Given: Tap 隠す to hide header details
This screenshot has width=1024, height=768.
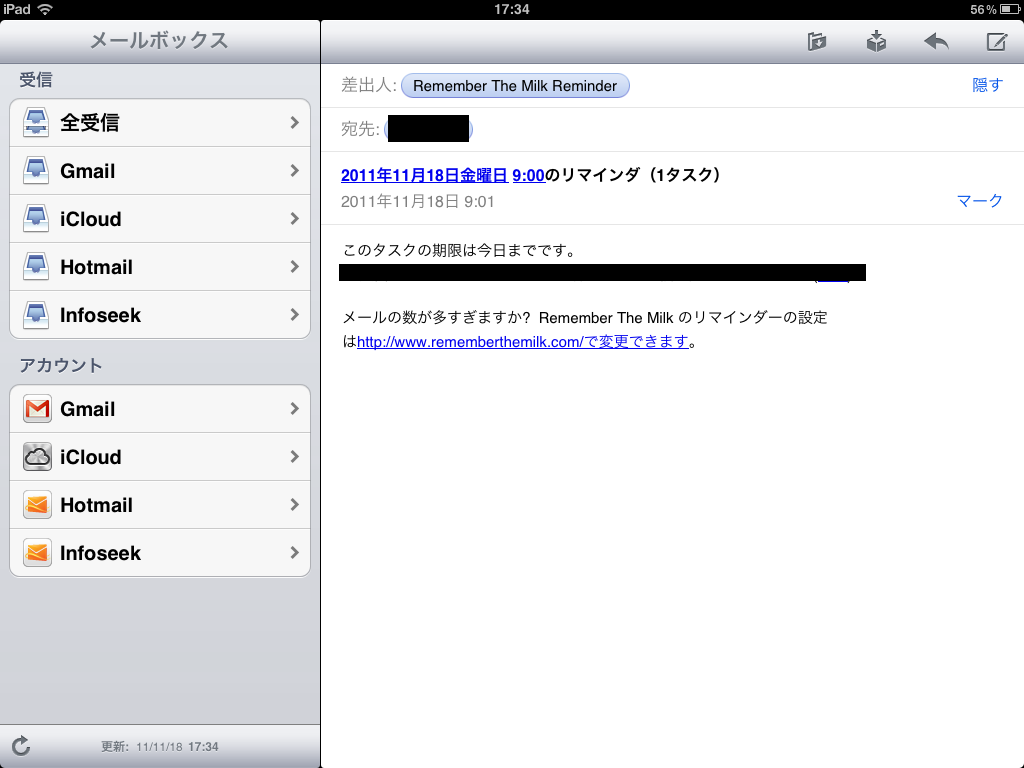Looking at the screenshot, I should pos(987,85).
